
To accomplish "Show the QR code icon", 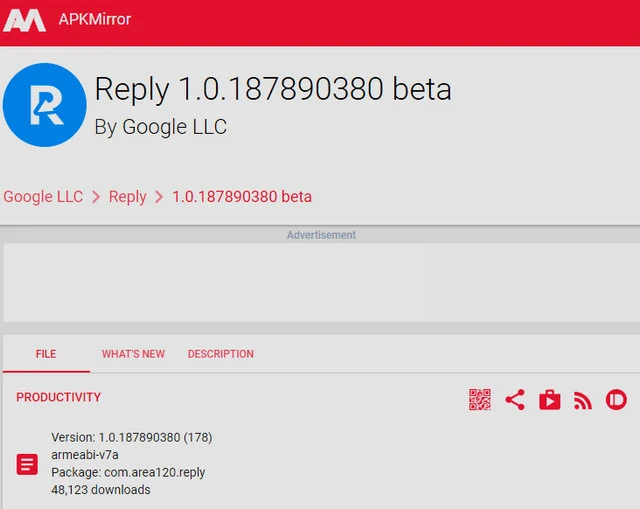I will click(480, 400).
